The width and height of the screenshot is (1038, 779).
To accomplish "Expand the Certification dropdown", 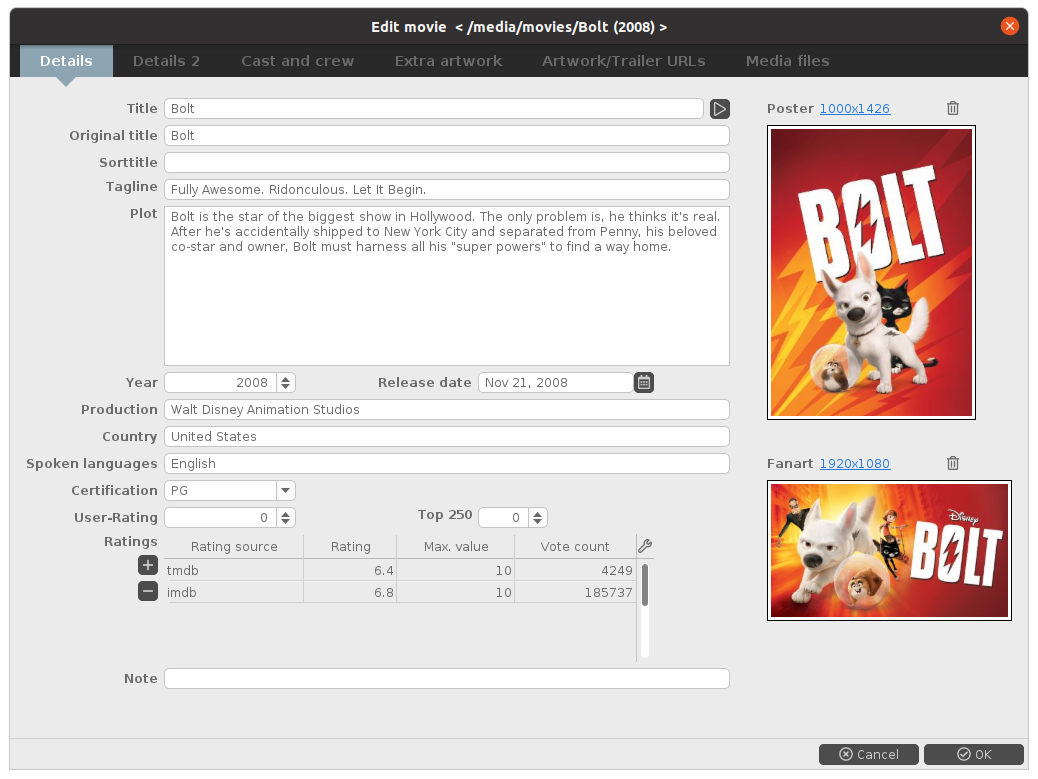I will (x=285, y=490).
